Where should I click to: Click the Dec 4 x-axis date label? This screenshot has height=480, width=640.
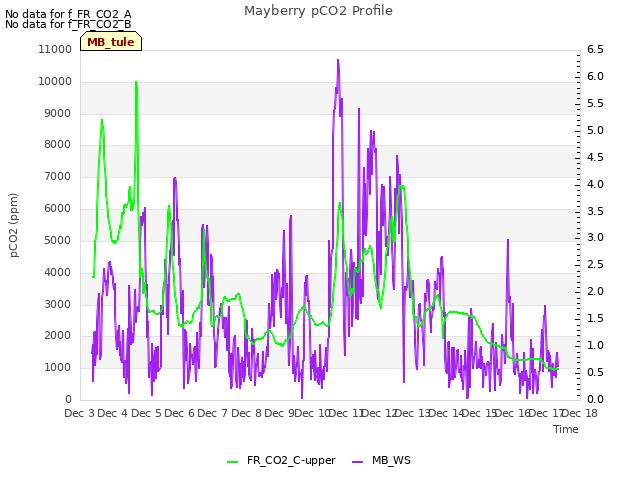(x=113, y=413)
